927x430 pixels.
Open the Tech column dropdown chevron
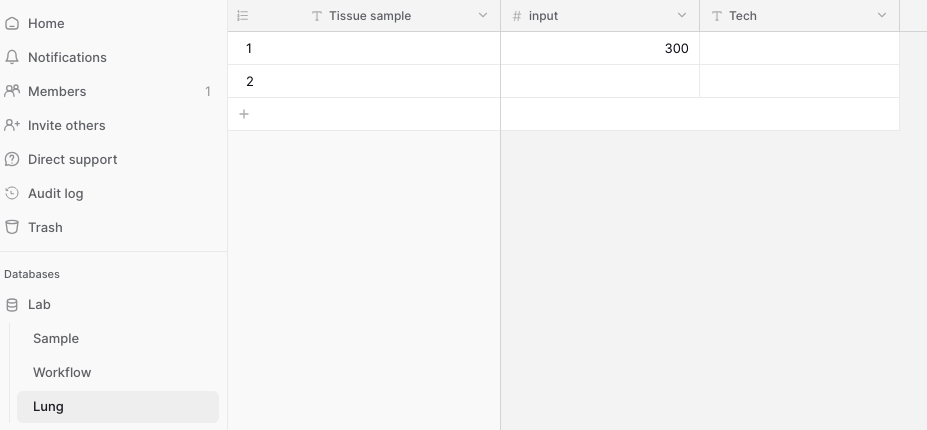pos(881,15)
